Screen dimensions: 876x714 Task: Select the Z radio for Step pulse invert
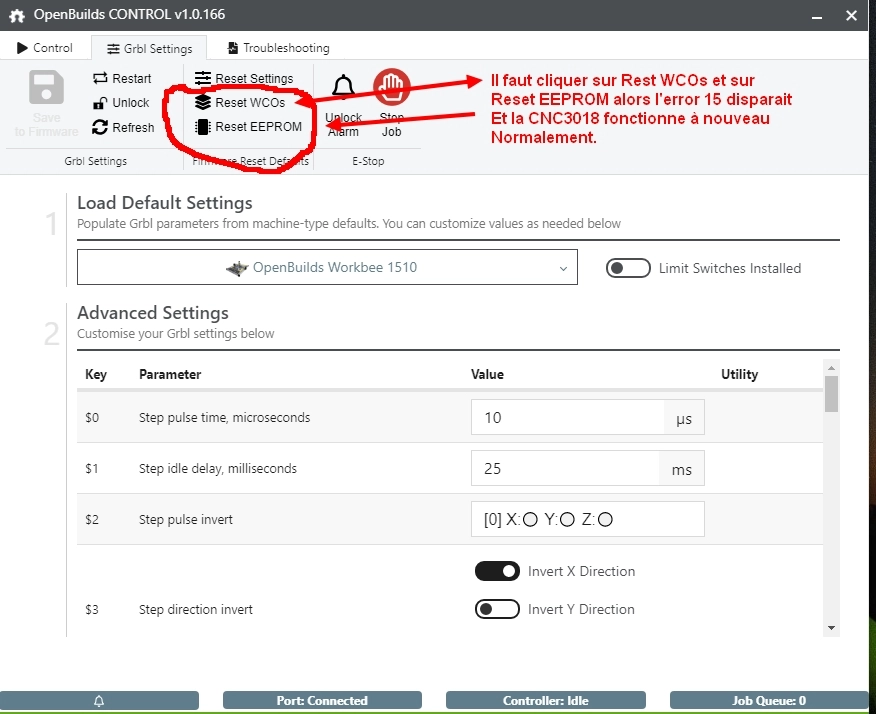(x=605, y=520)
